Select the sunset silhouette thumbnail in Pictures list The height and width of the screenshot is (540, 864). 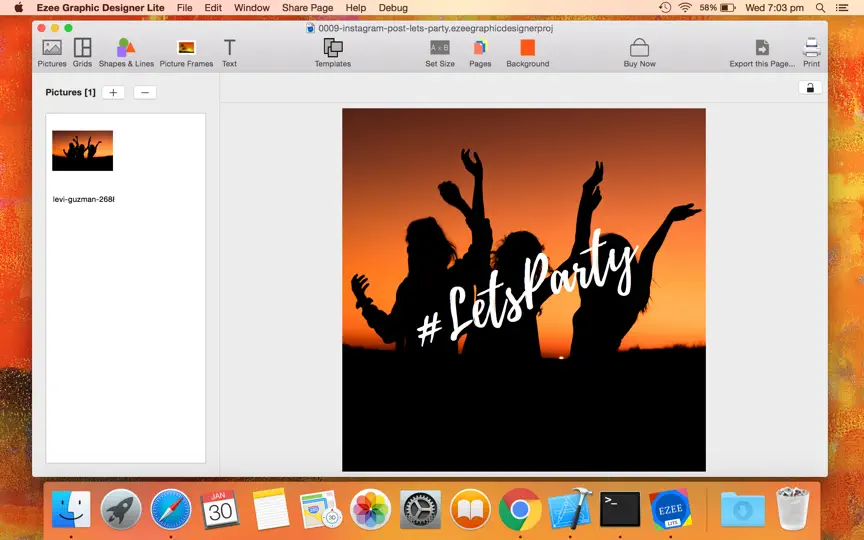point(83,150)
